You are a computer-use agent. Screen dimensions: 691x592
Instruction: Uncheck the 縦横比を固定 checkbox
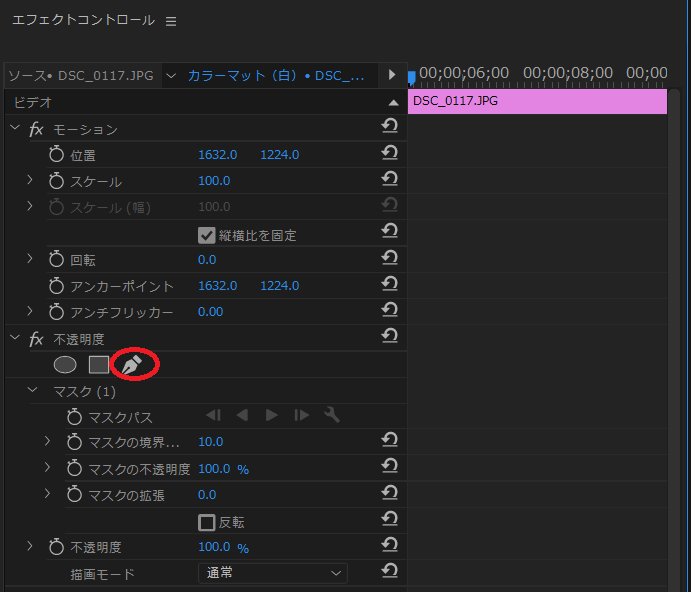[x=207, y=235]
